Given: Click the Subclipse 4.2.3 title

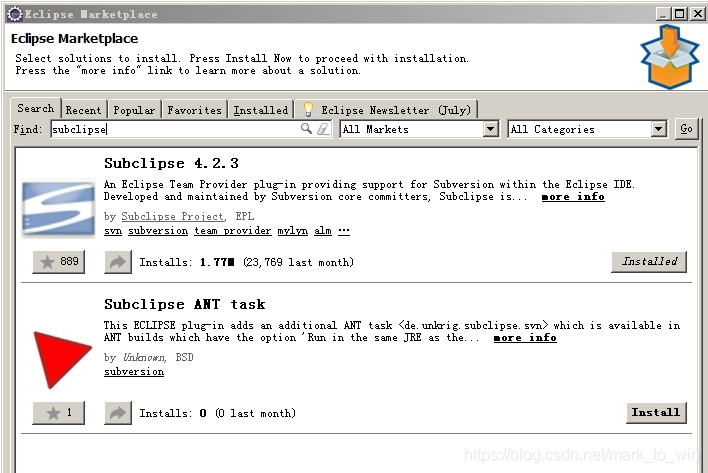Looking at the screenshot, I should tap(171, 163).
